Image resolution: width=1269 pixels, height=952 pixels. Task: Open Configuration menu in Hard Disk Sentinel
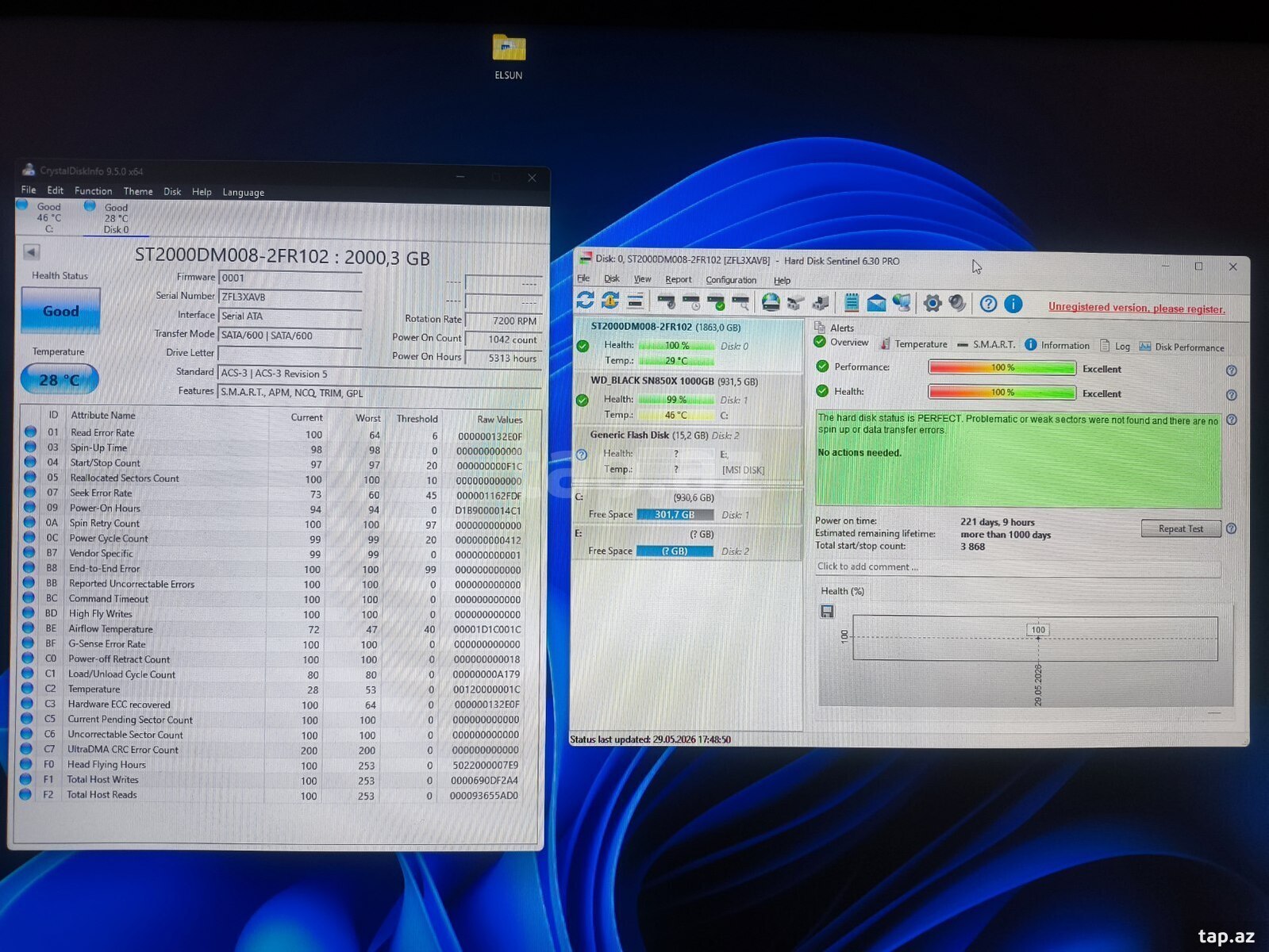(x=731, y=280)
